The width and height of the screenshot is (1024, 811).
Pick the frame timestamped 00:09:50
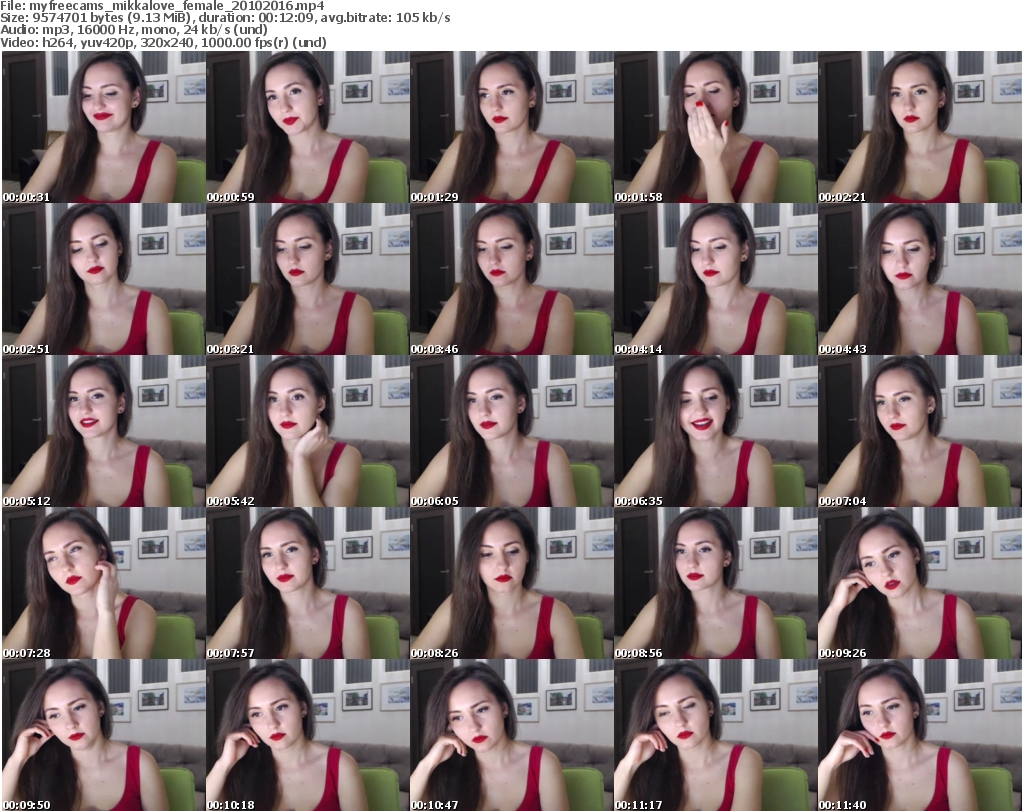pyautogui.click(x=104, y=735)
